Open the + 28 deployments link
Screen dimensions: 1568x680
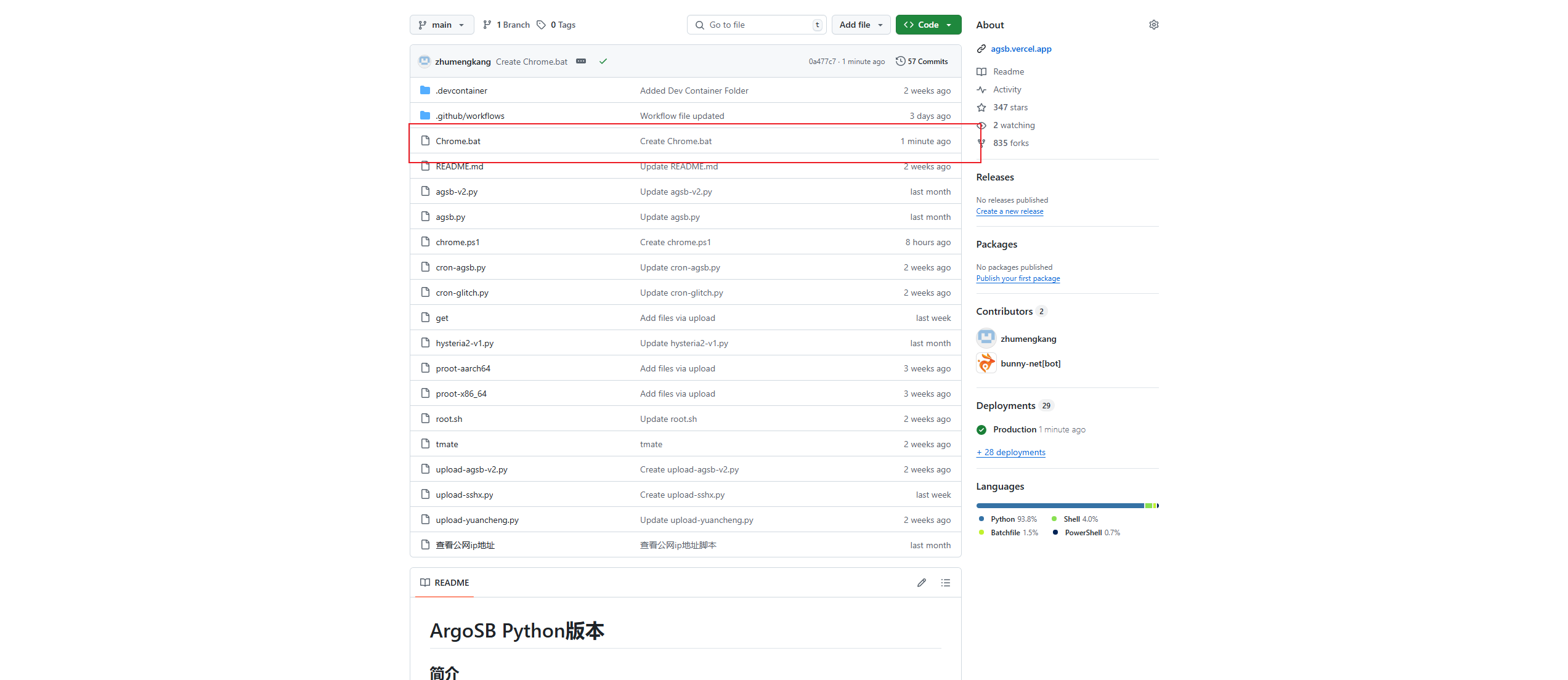click(1011, 452)
